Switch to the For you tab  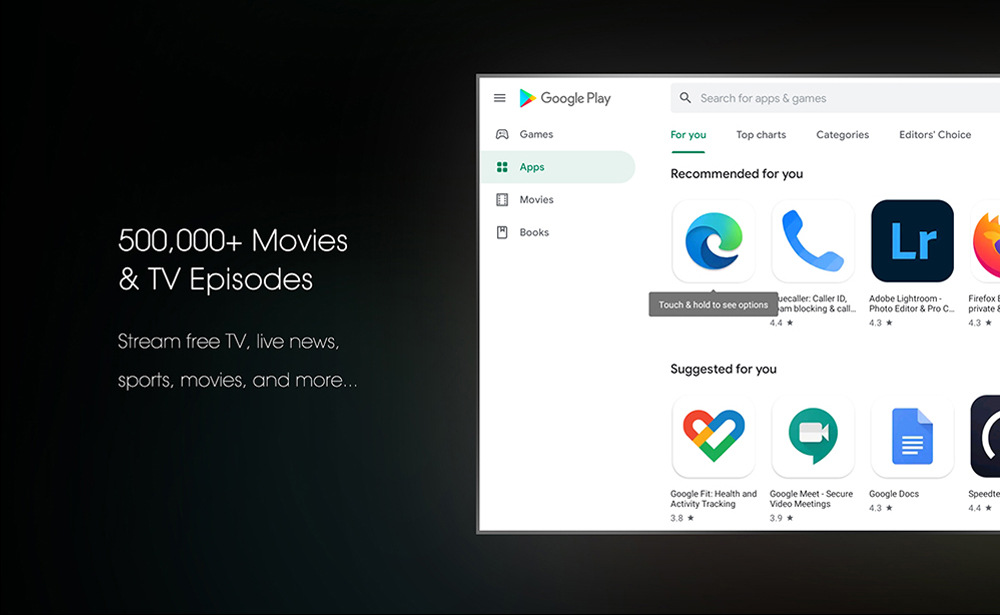pos(688,135)
